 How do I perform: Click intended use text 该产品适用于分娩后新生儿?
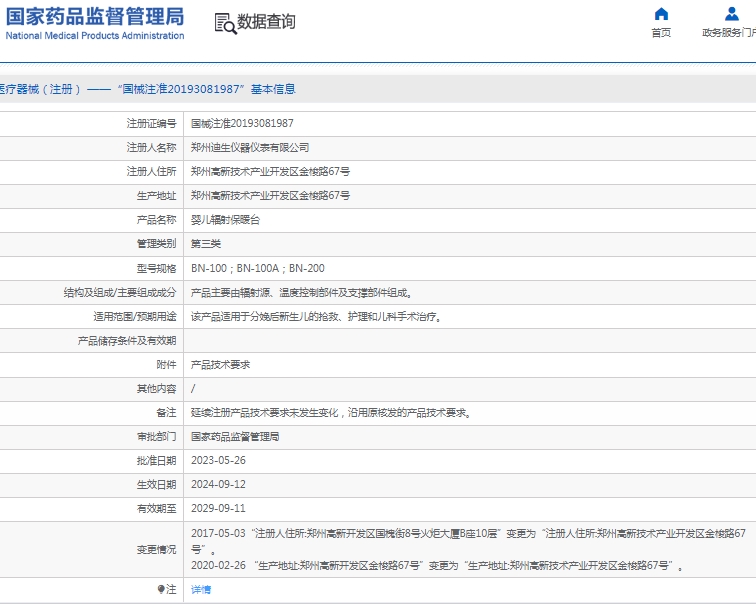(x=316, y=317)
